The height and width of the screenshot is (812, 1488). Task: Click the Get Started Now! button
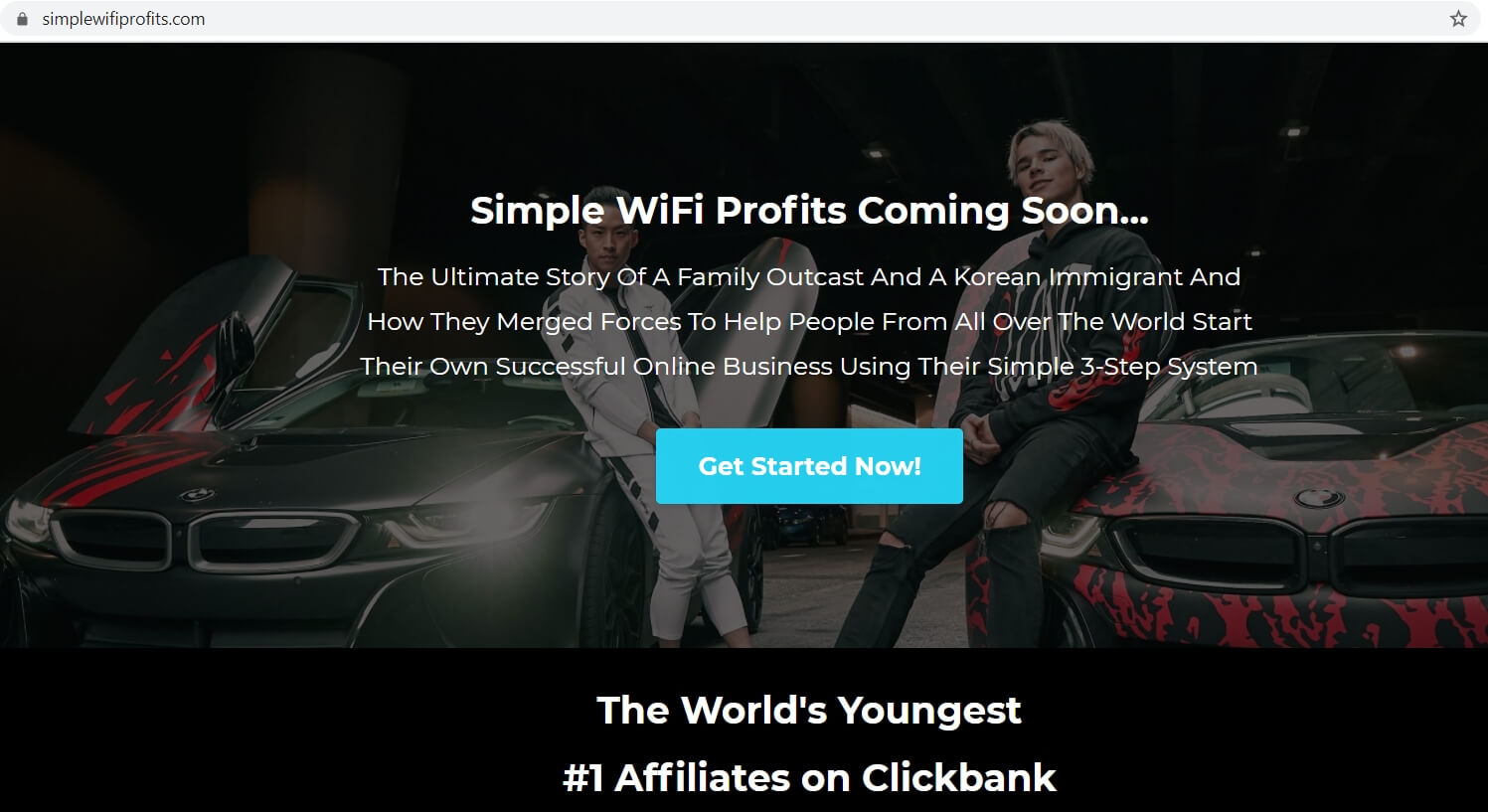[809, 466]
